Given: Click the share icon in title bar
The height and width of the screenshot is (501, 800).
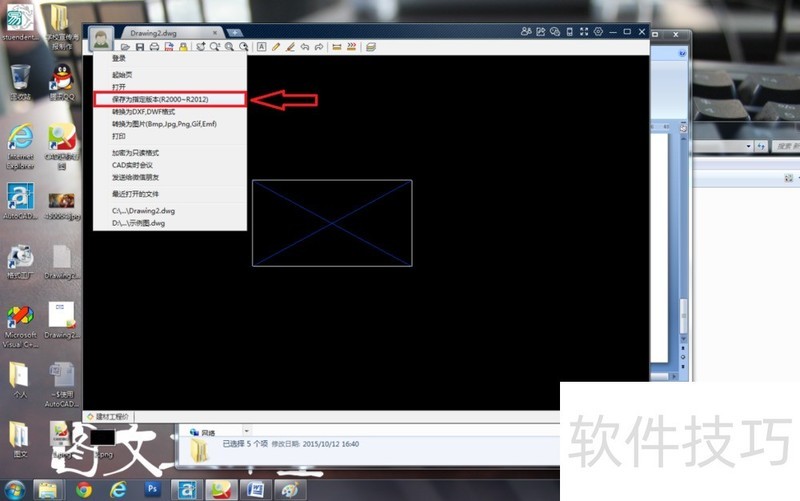Looking at the screenshot, I should click(541, 32).
